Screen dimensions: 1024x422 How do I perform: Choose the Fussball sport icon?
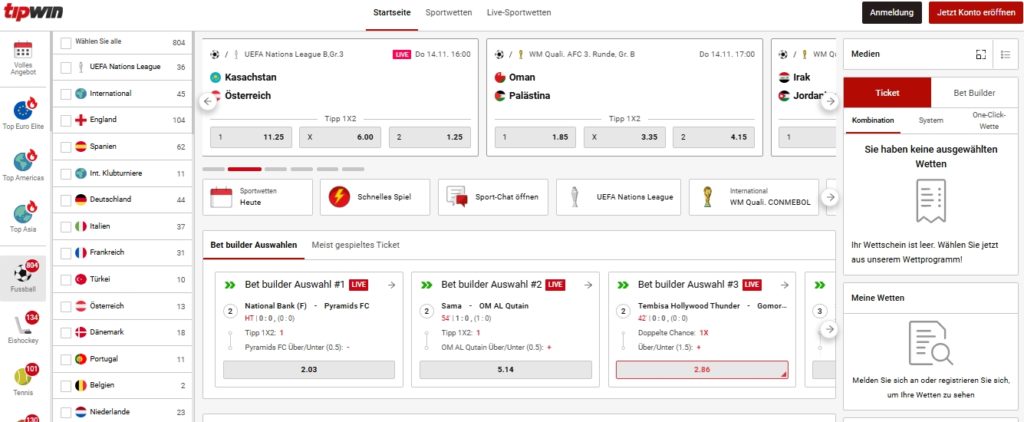click(x=24, y=271)
